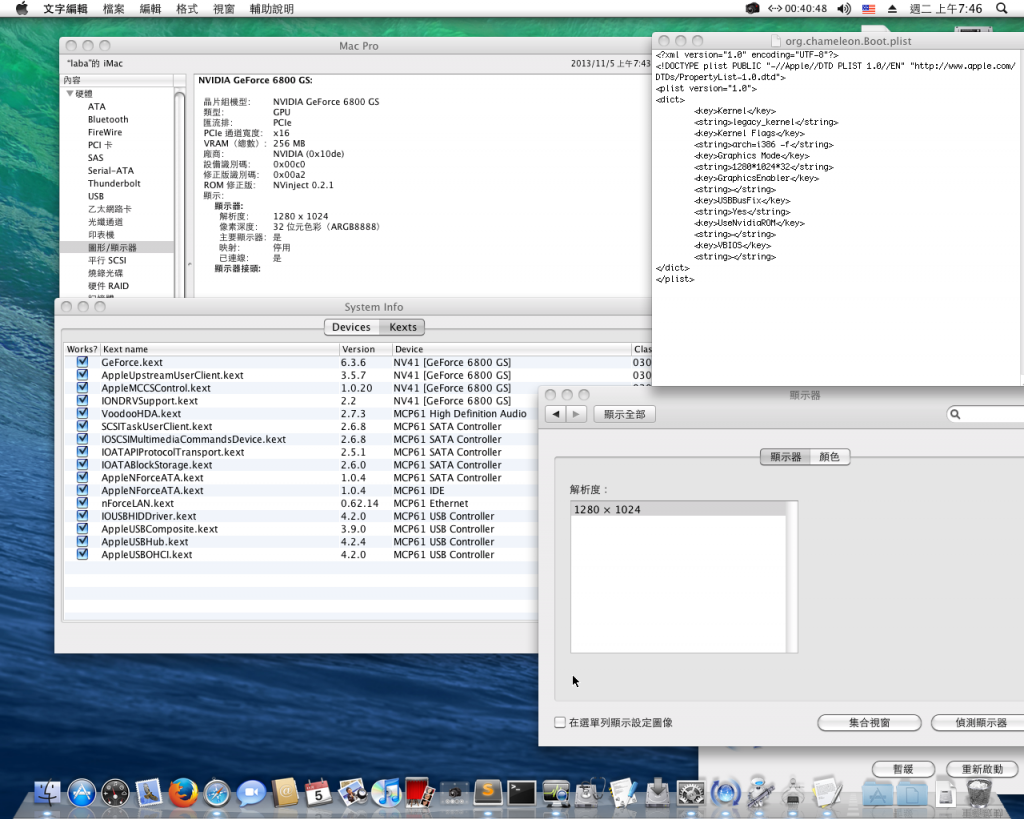Click the camera icon in the menu bar

752,8
